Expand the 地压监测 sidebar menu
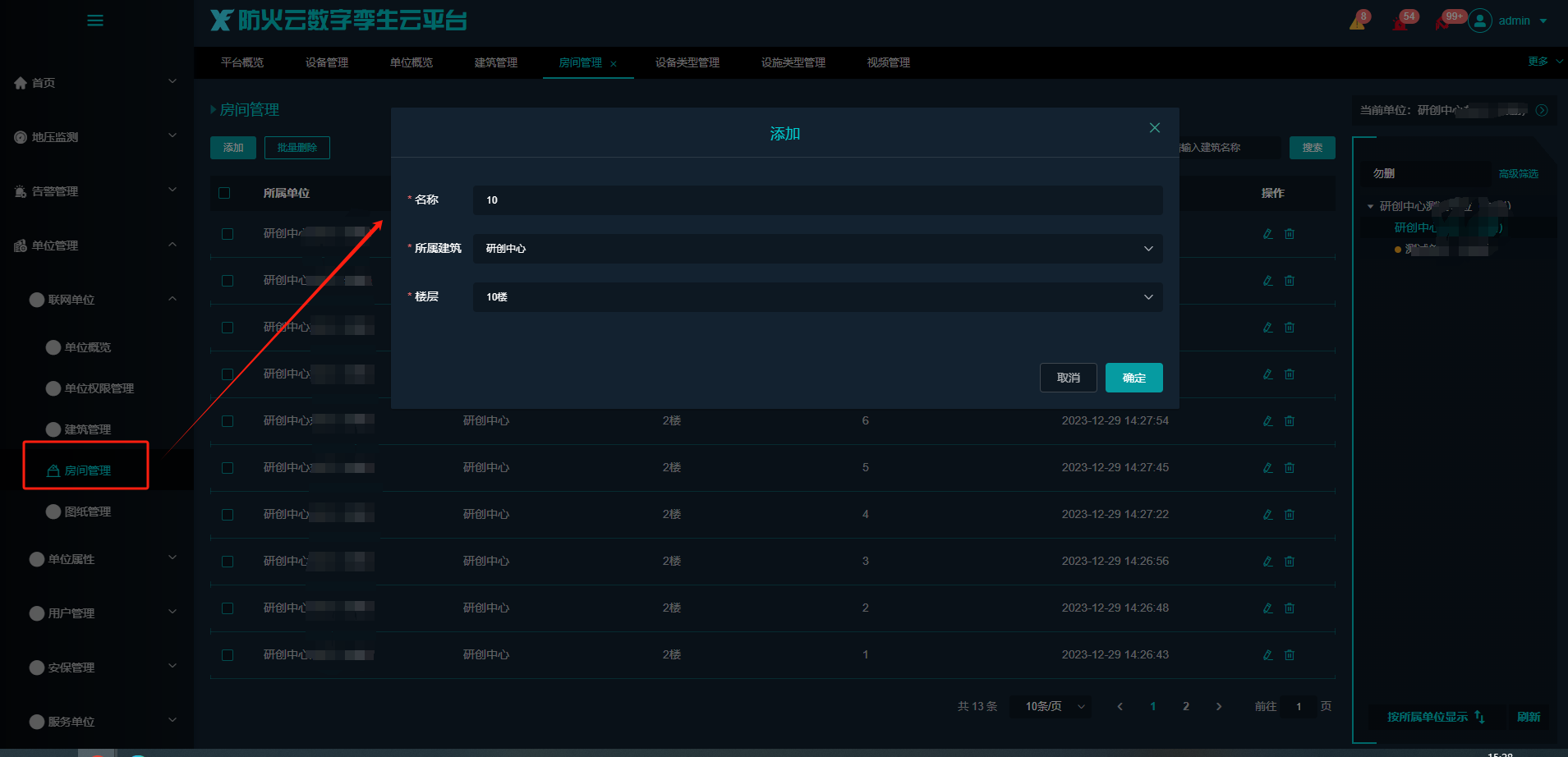 (172, 135)
